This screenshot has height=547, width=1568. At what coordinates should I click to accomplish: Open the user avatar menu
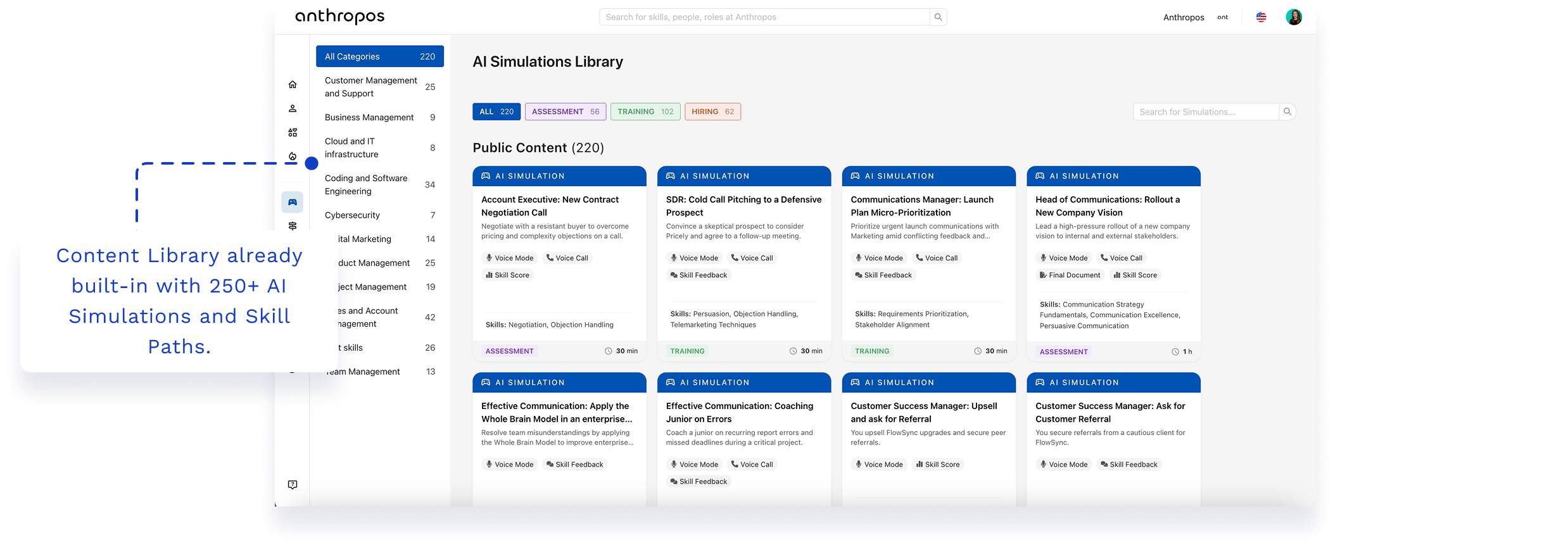click(1293, 17)
